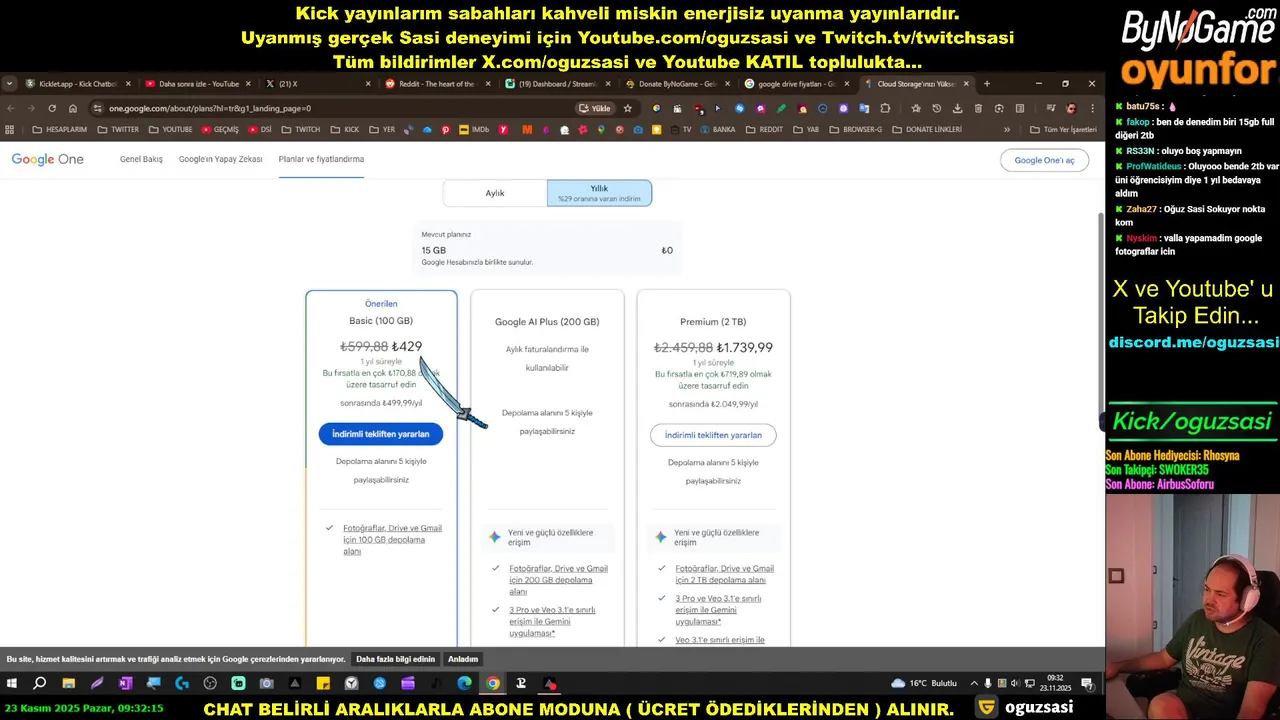Click the address bar URL field
Image resolution: width=1280 pixels, height=720 pixels.
pos(335,108)
